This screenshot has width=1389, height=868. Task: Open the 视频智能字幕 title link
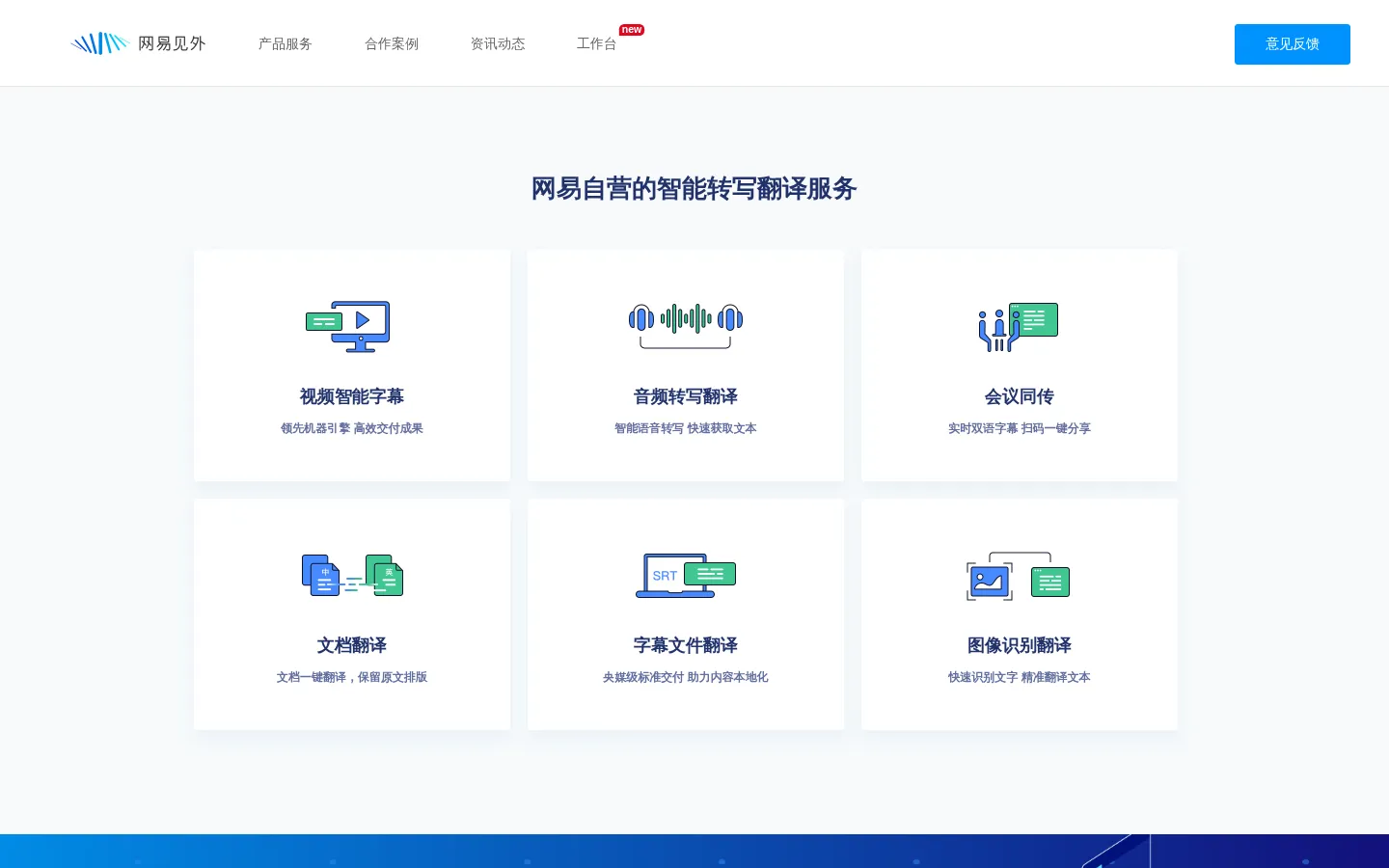tap(352, 396)
